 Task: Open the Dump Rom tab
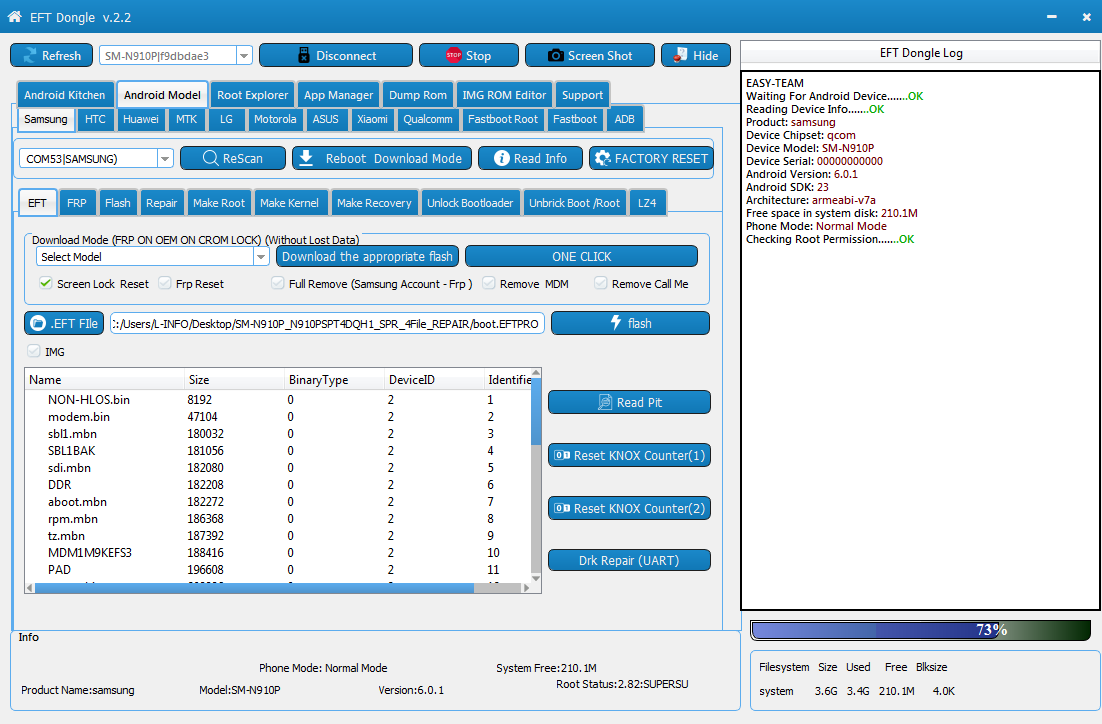pos(417,95)
